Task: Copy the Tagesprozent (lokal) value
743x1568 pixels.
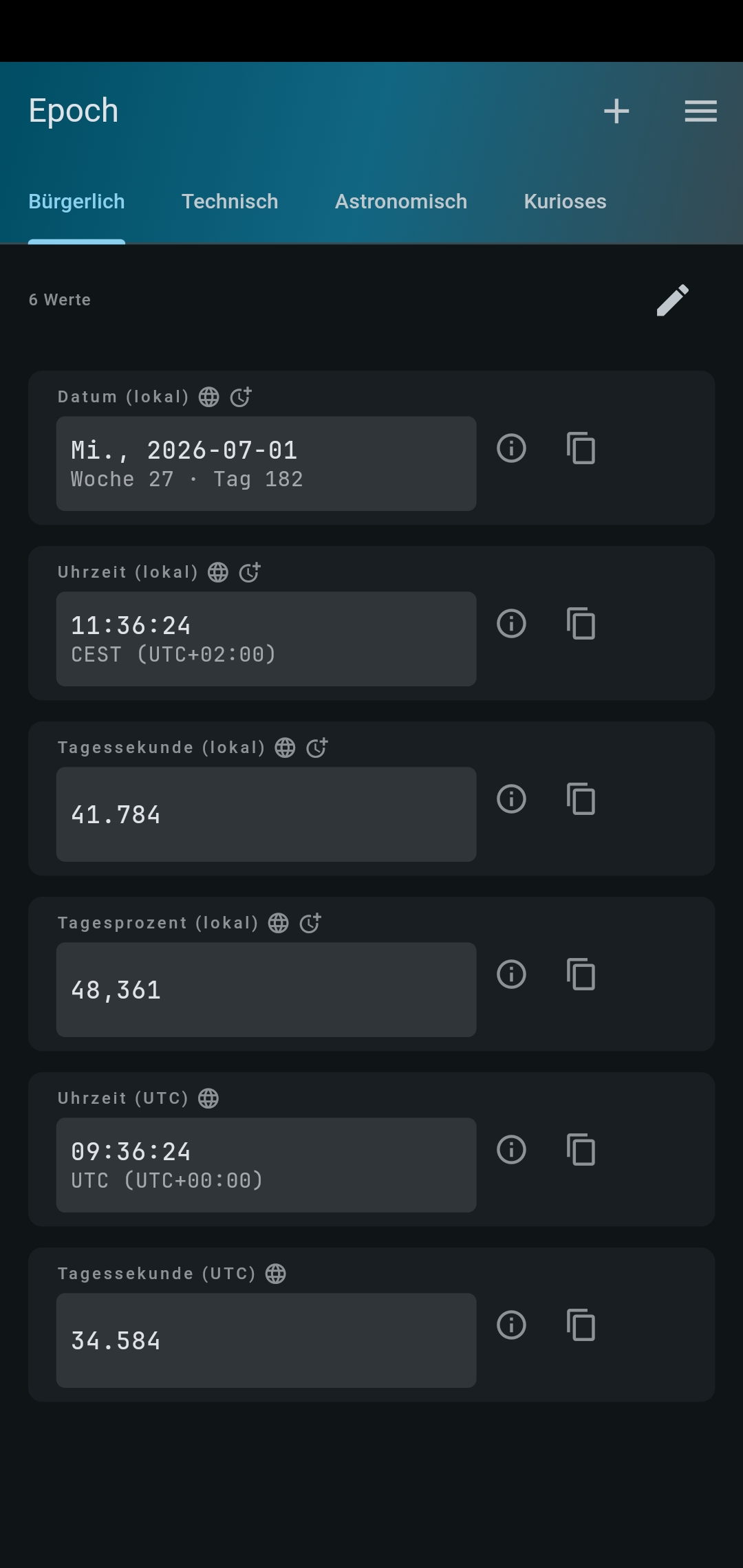Action: [581, 974]
